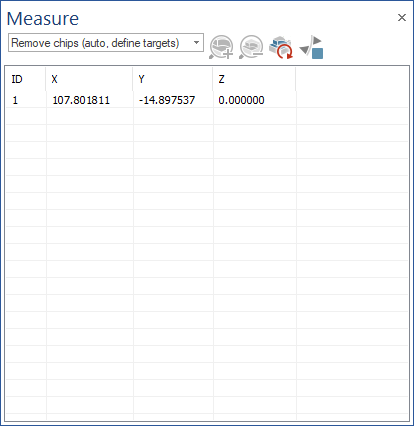Click the divider between X and Y headers
The image size is (414, 426).
pos(133,79)
